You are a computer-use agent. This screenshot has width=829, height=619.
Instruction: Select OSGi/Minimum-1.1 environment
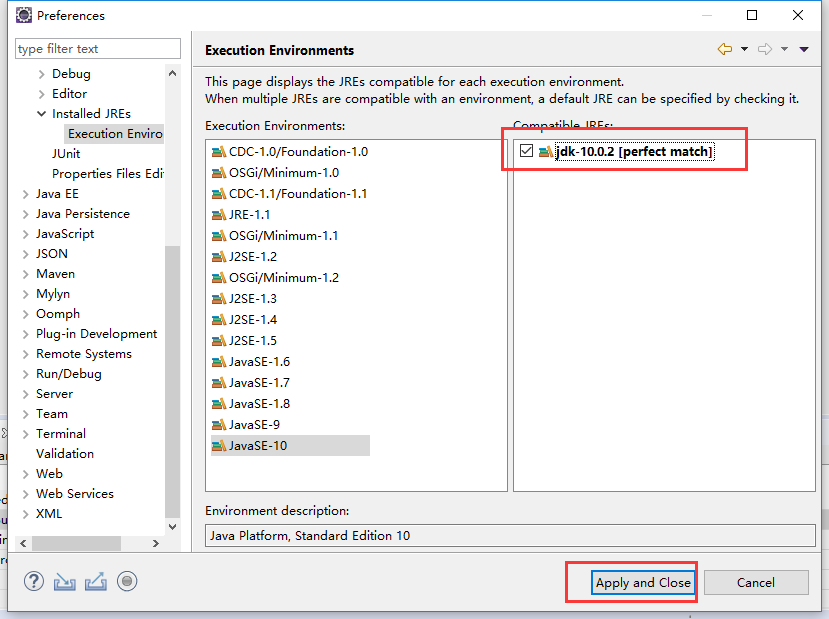pos(275,236)
